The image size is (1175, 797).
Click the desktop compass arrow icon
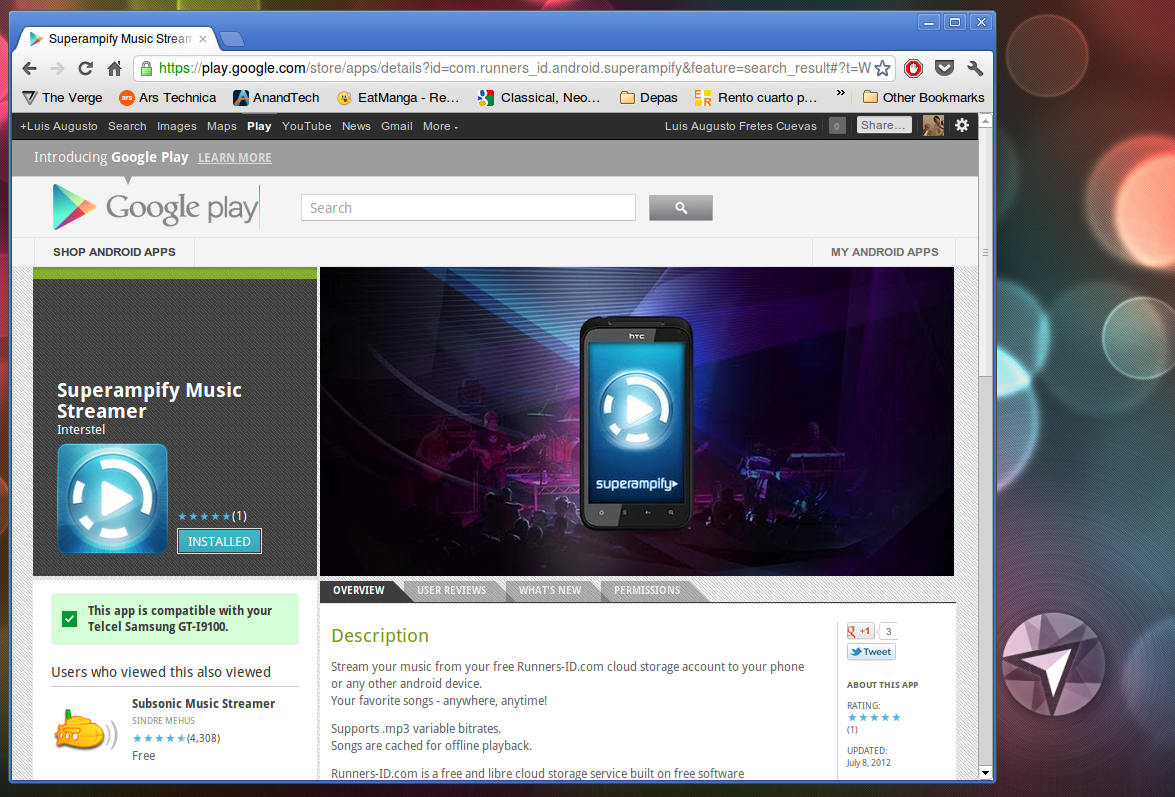[1053, 664]
